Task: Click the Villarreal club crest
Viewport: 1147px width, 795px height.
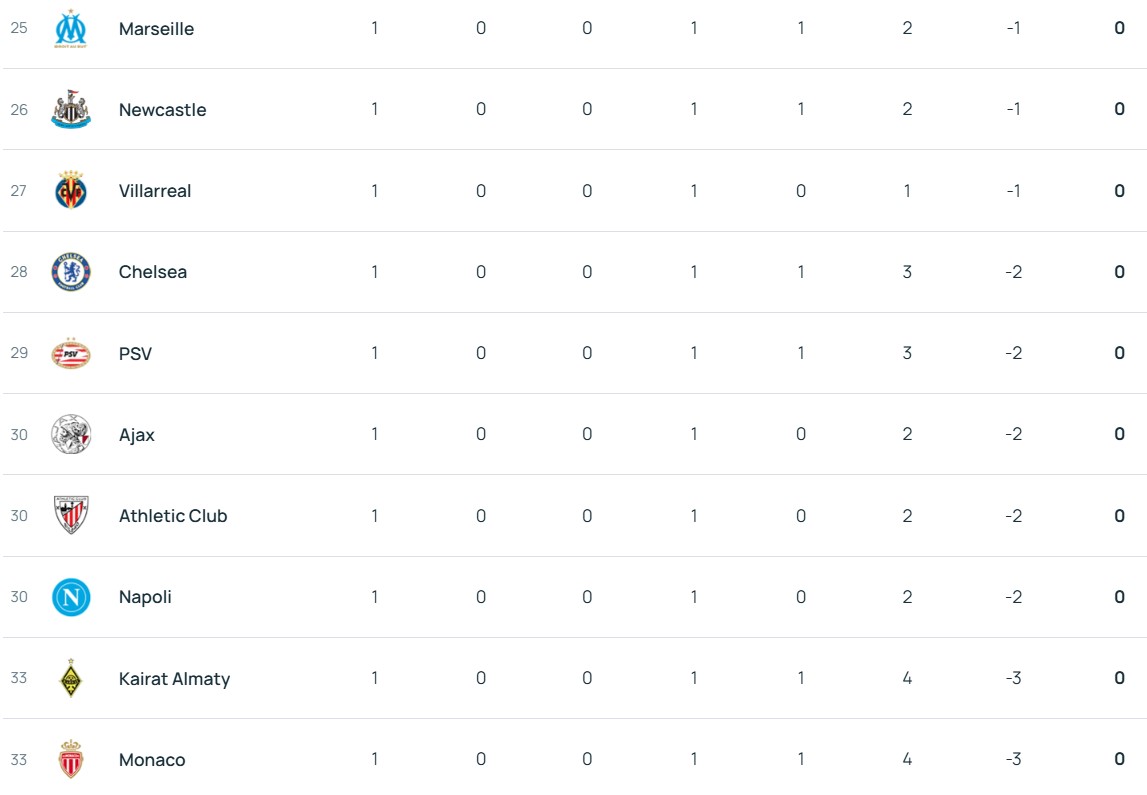Action: point(71,191)
